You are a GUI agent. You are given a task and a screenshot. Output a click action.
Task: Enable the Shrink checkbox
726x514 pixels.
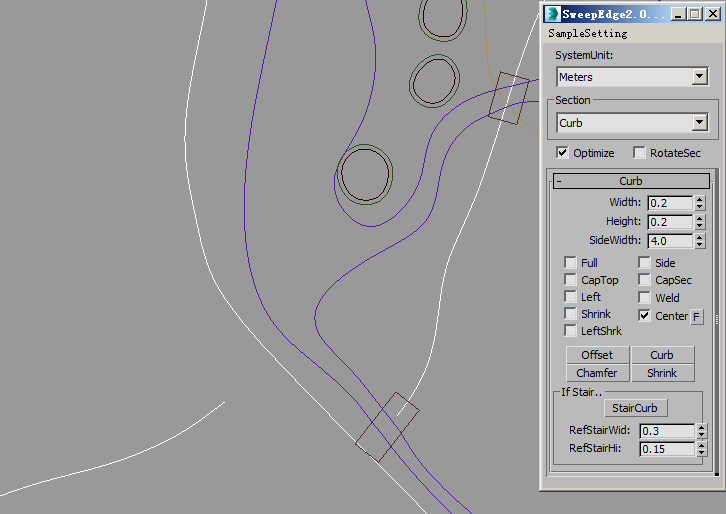tap(570, 313)
